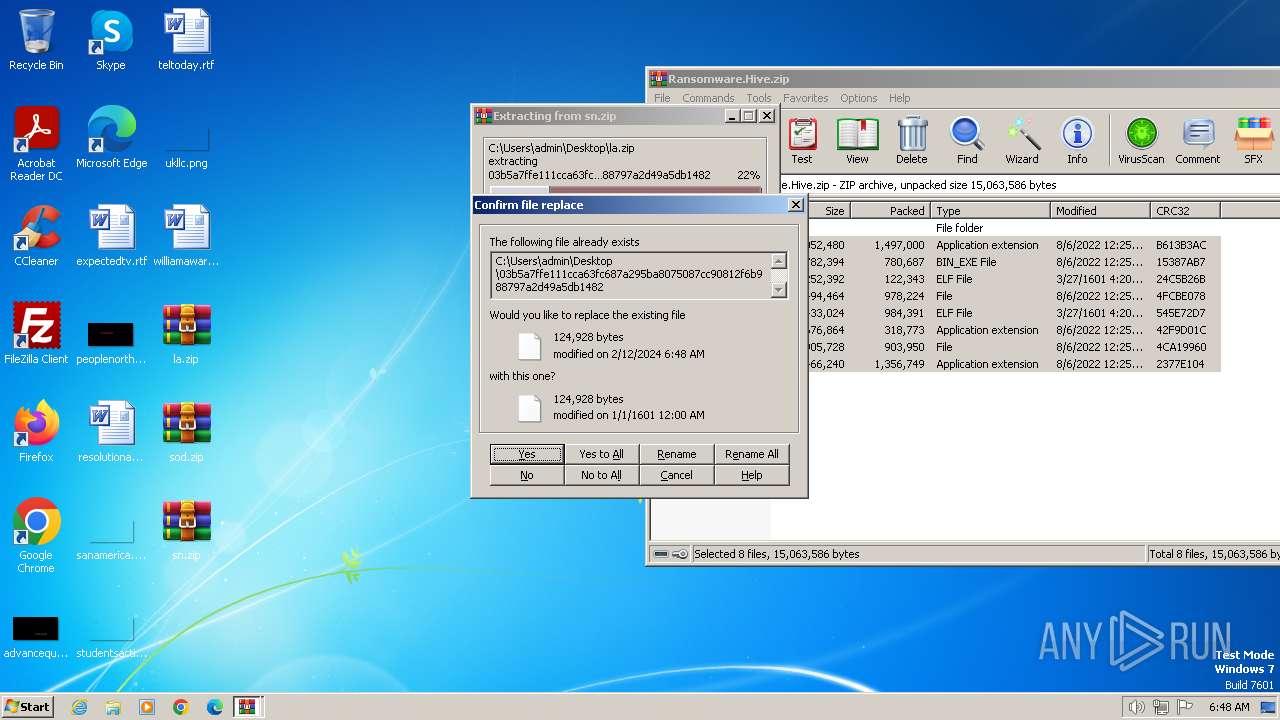Click the Start button

[x=28, y=707]
